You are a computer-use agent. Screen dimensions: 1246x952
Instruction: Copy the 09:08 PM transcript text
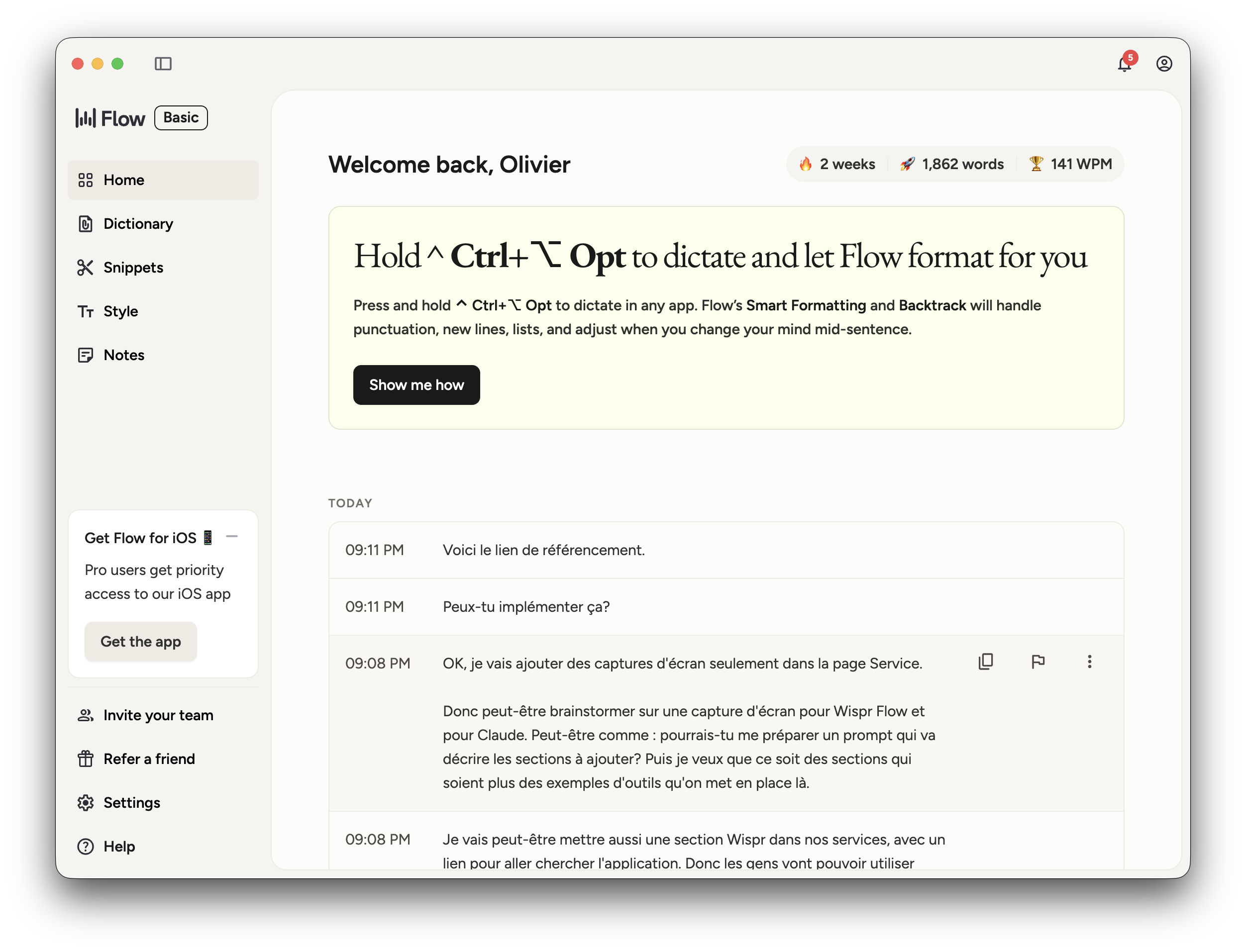click(x=986, y=662)
